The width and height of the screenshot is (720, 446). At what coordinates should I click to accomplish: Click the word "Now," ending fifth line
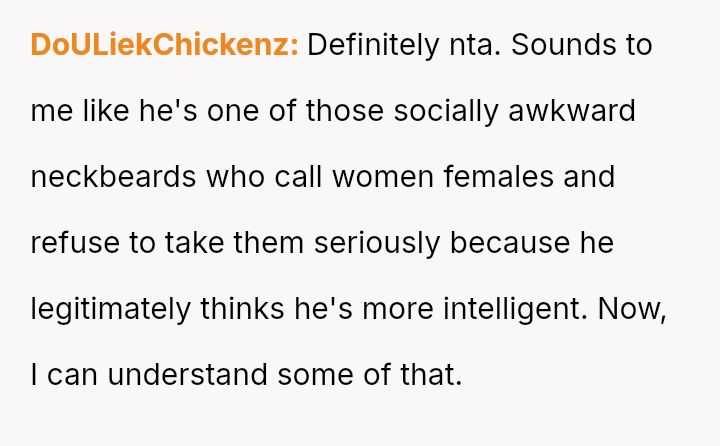pos(632,309)
